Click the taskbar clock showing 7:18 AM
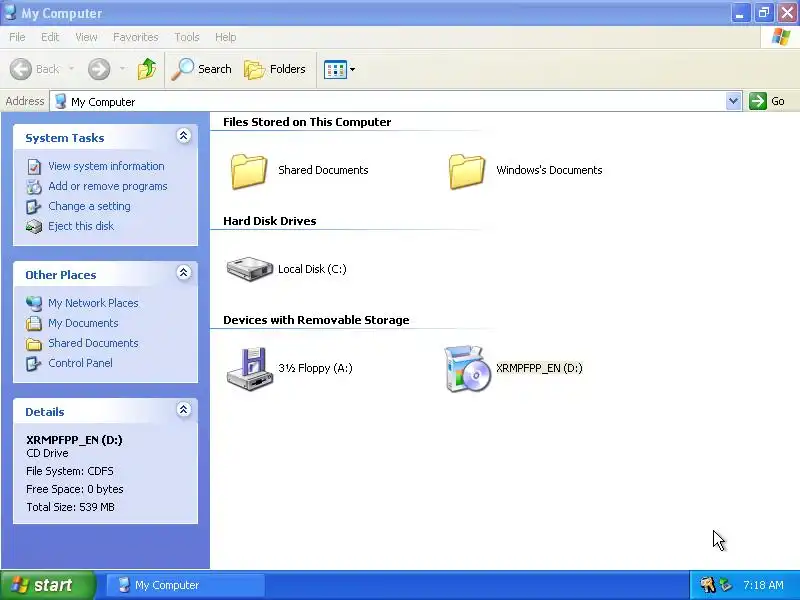 (763, 585)
